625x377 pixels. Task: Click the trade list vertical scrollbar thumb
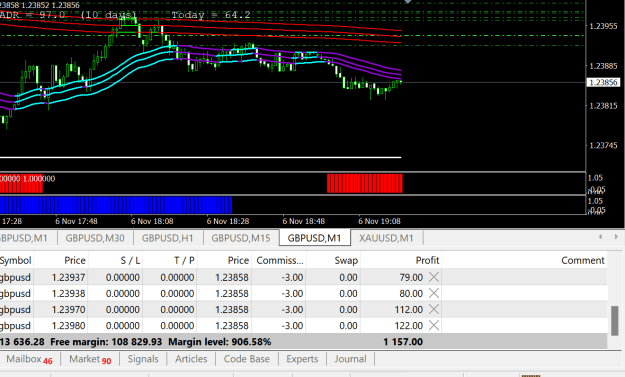tap(615, 320)
